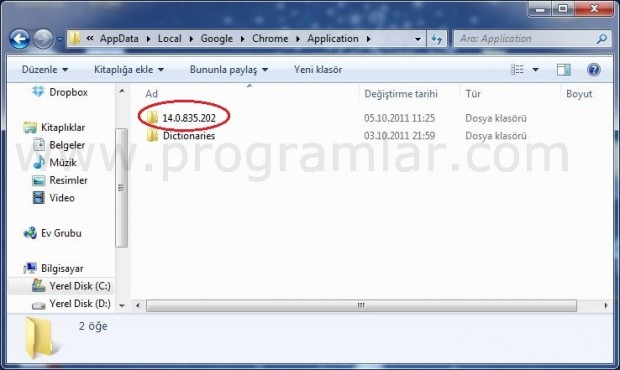
Task: Select Ev Grubu in the sidebar
Action: coord(61,233)
